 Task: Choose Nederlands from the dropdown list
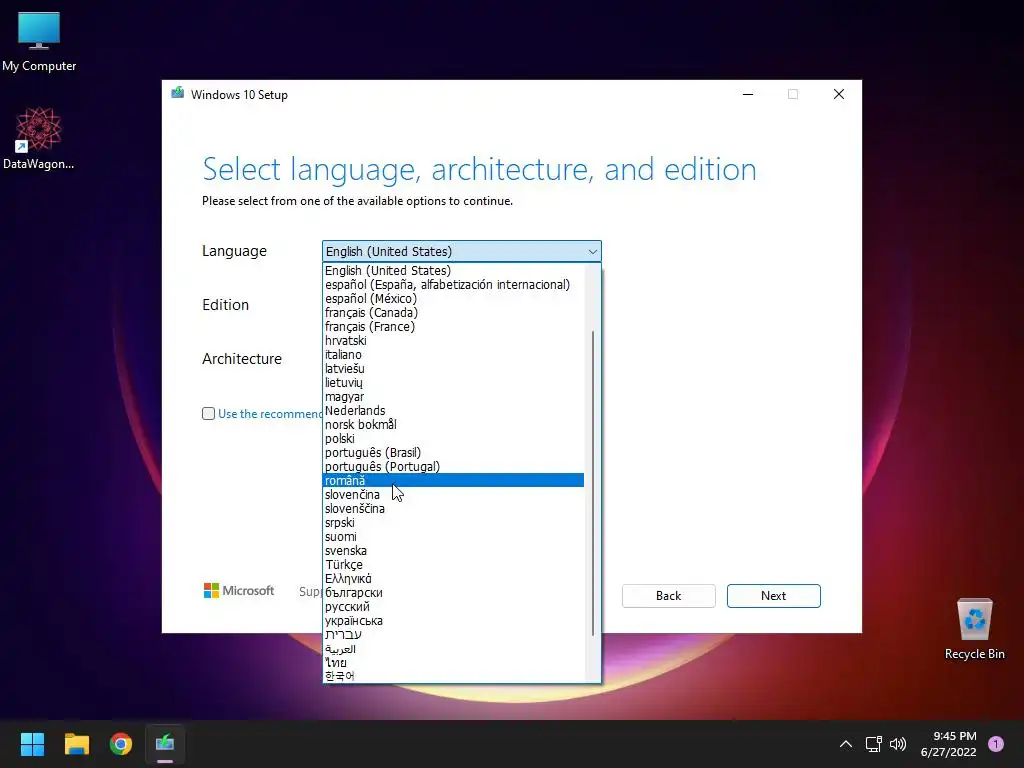coord(453,411)
